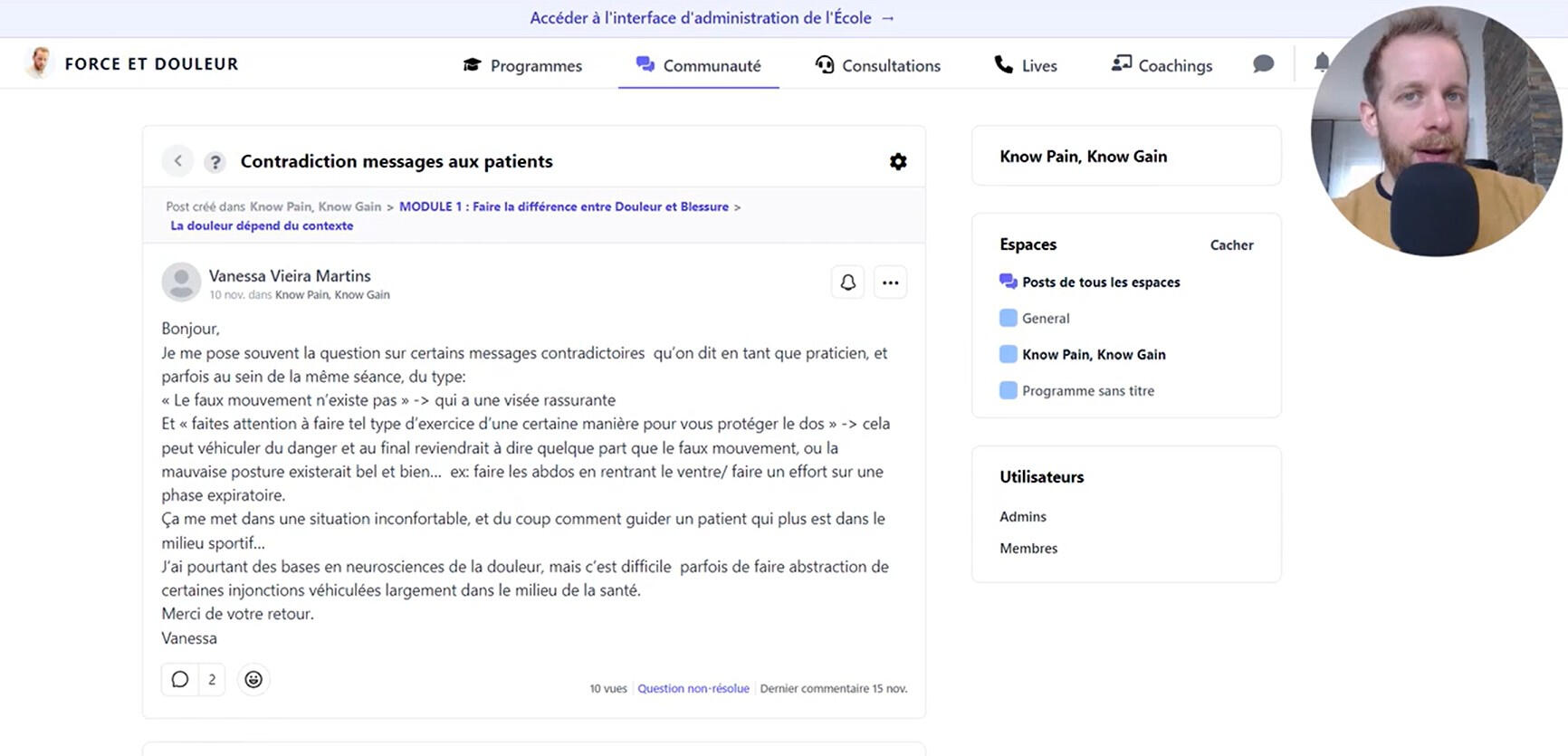
Task: Open the three-dots post options menu
Action: 890,282
